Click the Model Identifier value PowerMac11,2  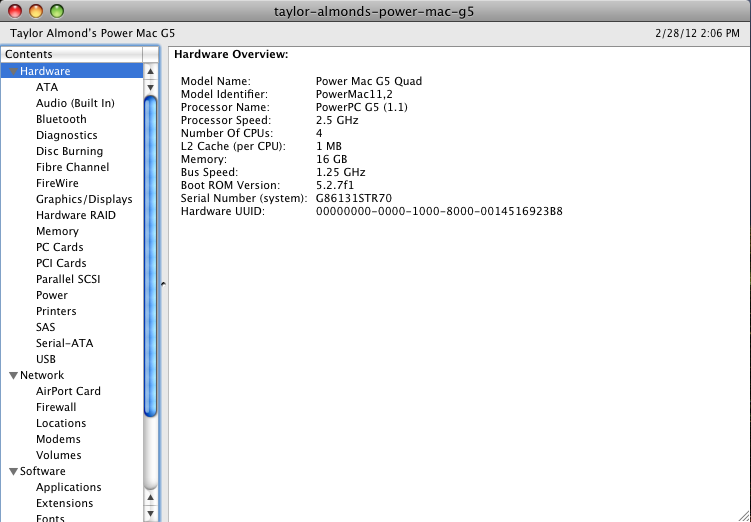pos(354,94)
